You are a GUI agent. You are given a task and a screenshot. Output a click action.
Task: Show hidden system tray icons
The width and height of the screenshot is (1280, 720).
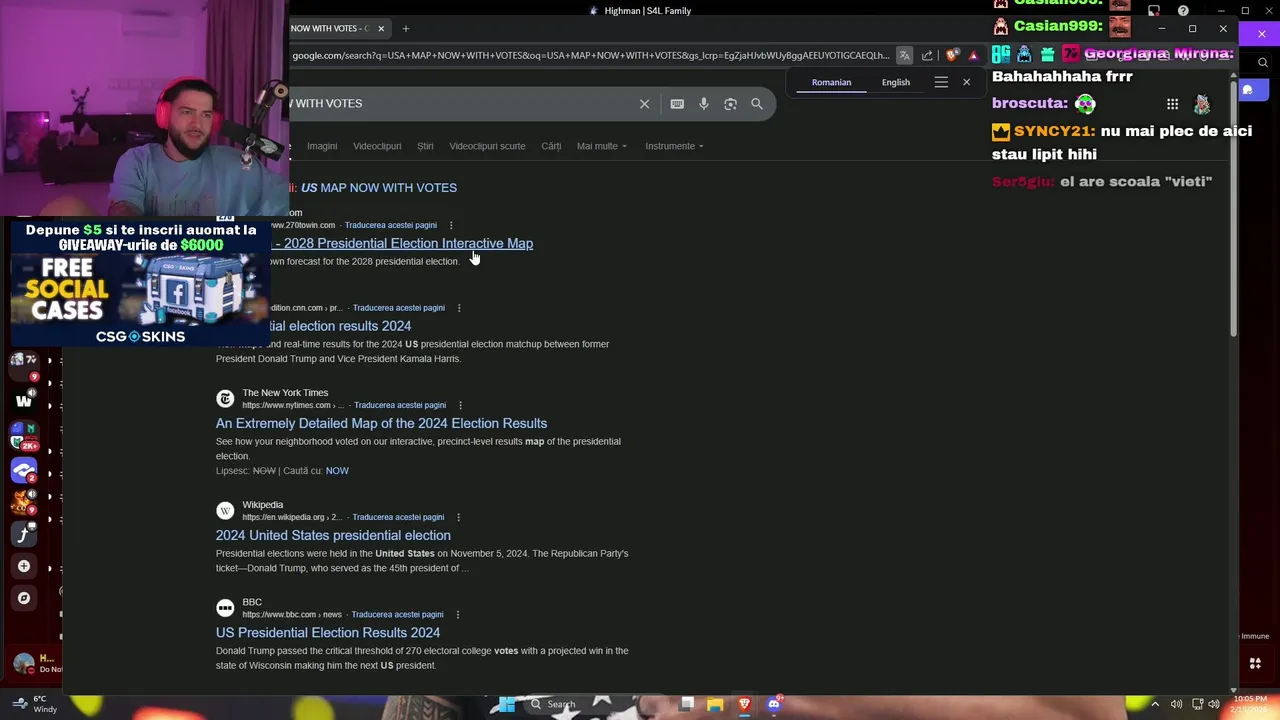tap(1155, 704)
